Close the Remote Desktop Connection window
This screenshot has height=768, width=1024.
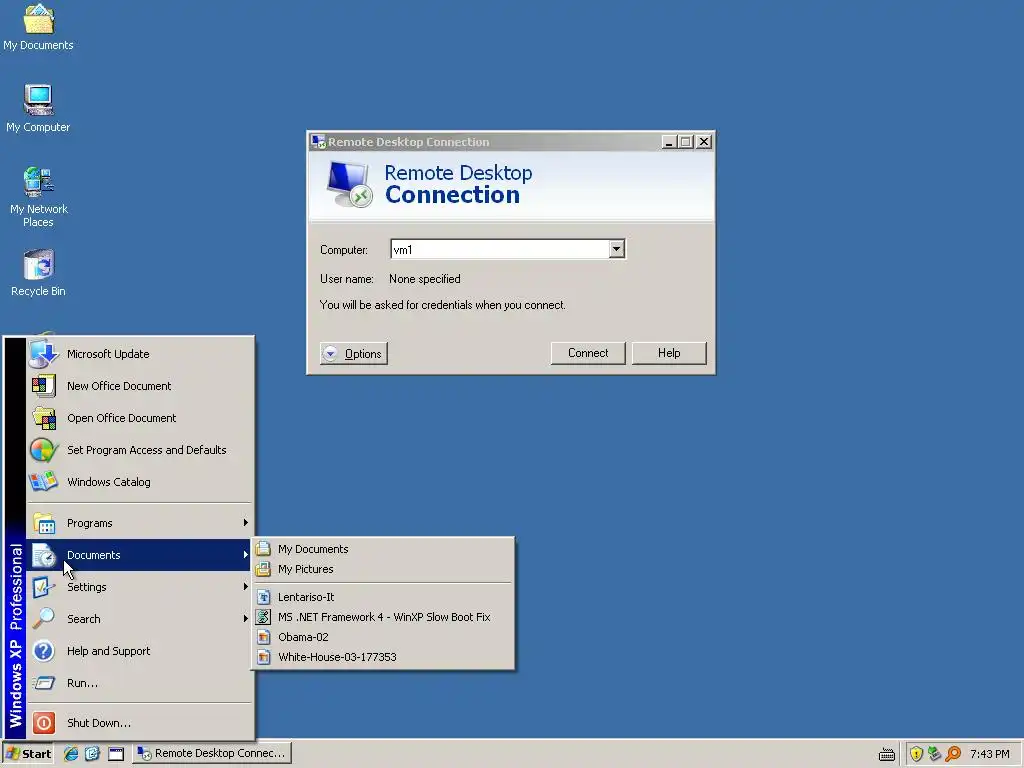703,142
